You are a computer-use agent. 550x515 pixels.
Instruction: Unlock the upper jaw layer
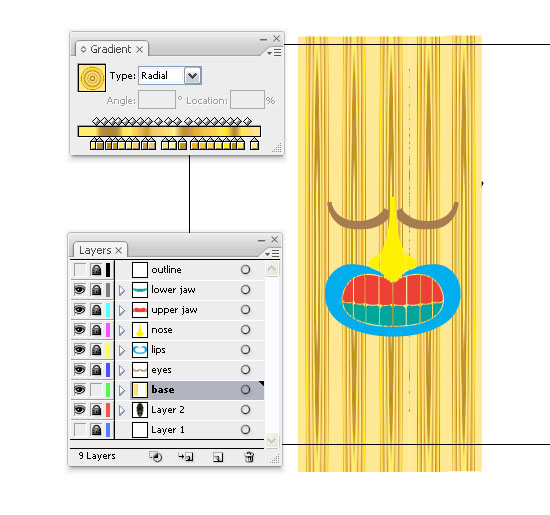[96, 310]
